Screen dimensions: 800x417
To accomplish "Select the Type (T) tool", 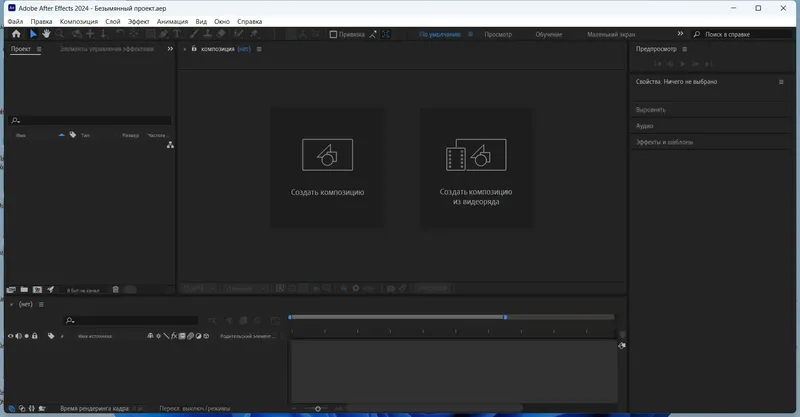I will [177, 34].
